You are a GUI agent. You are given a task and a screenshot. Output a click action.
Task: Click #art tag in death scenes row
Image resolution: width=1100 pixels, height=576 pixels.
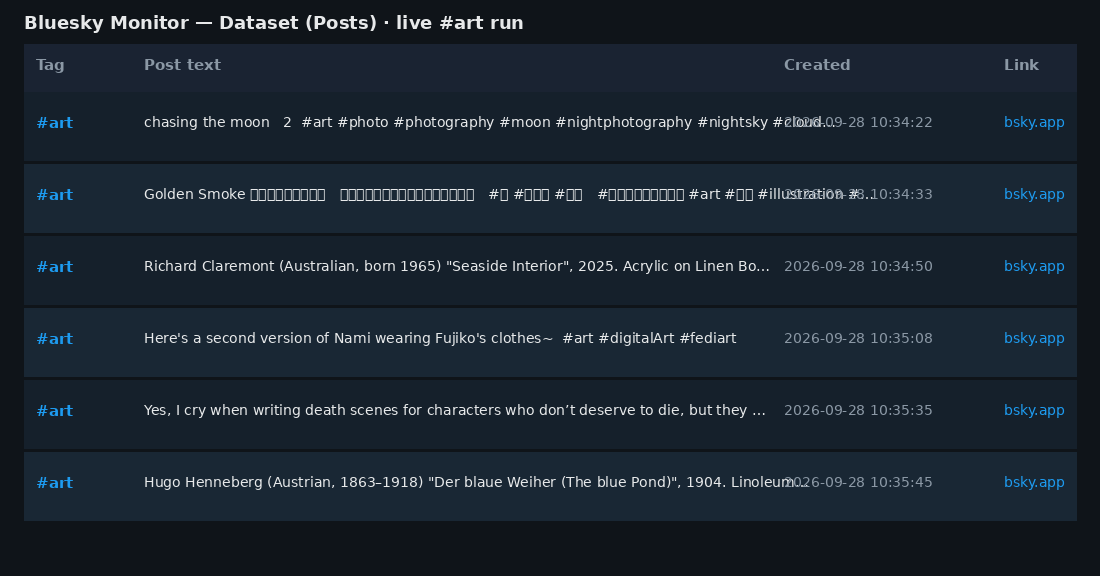[x=55, y=411]
